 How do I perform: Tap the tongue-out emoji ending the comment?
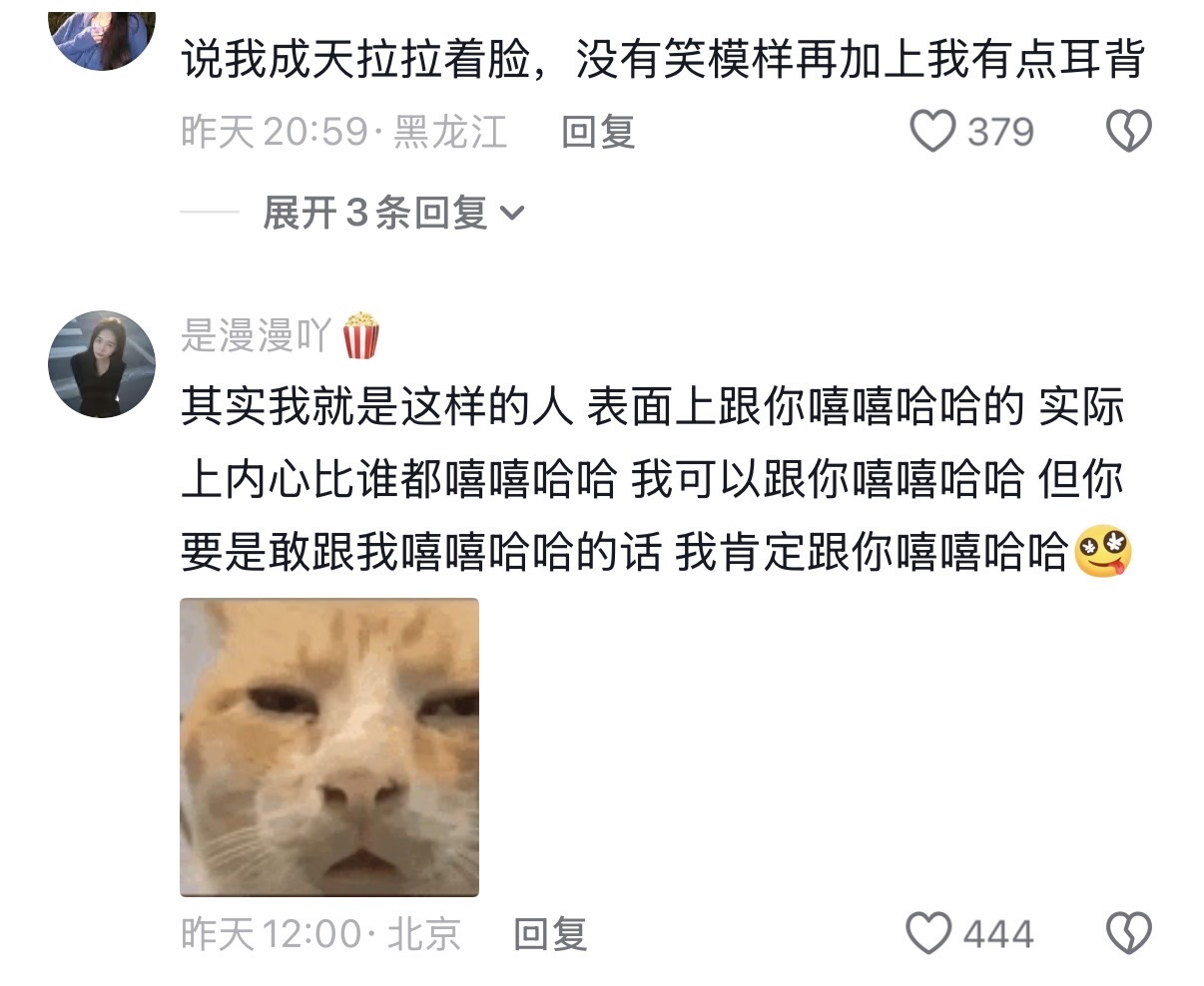[x=1103, y=553]
